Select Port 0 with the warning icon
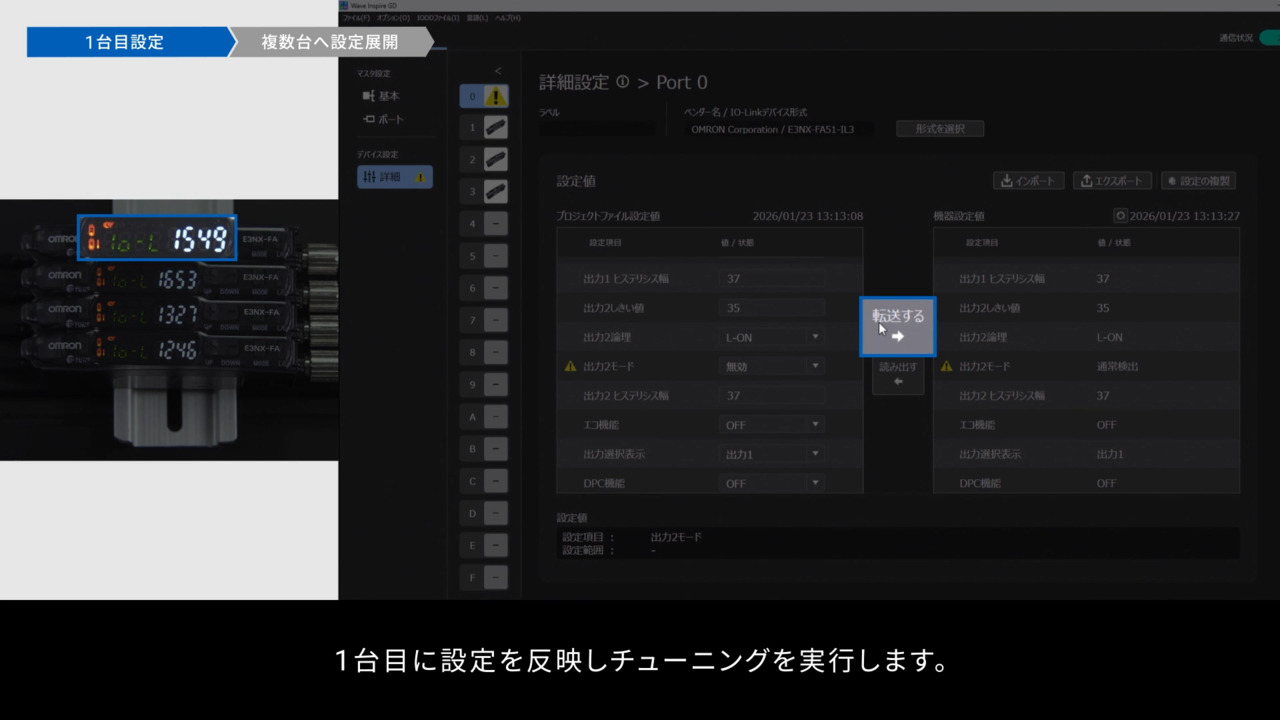This screenshot has width=1280, height=720. click(484, 96)
